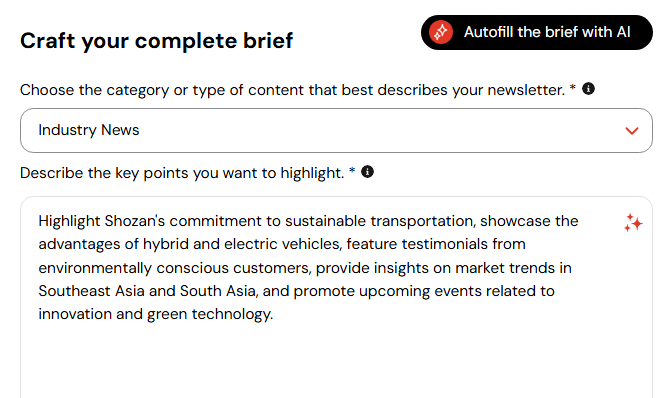The image size is (672, 398).
Task: Open info tooltip beside the newsletter category label
Action: pyautogui.click(x=588, y=89)
